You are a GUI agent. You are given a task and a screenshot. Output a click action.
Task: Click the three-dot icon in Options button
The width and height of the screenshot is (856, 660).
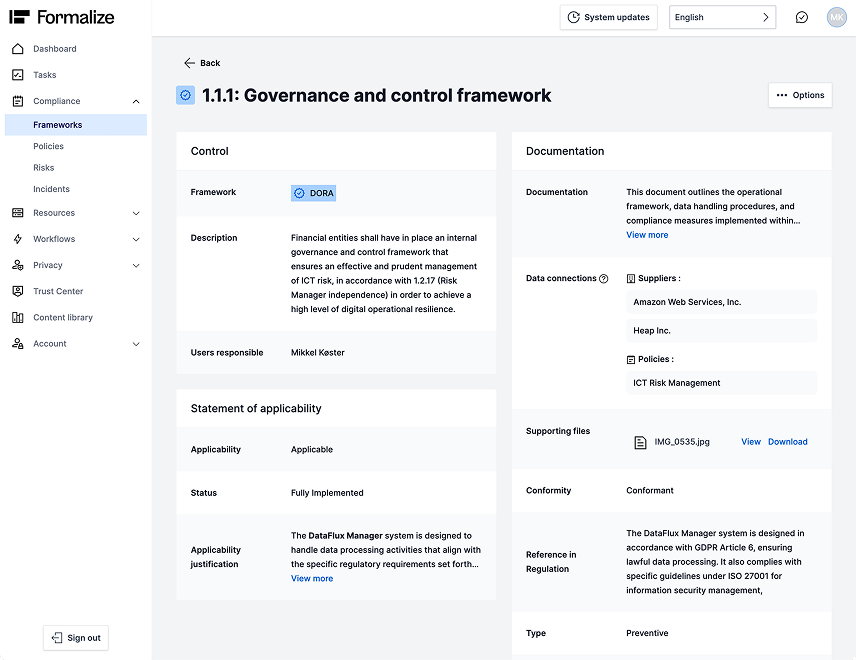click(782, 95)
